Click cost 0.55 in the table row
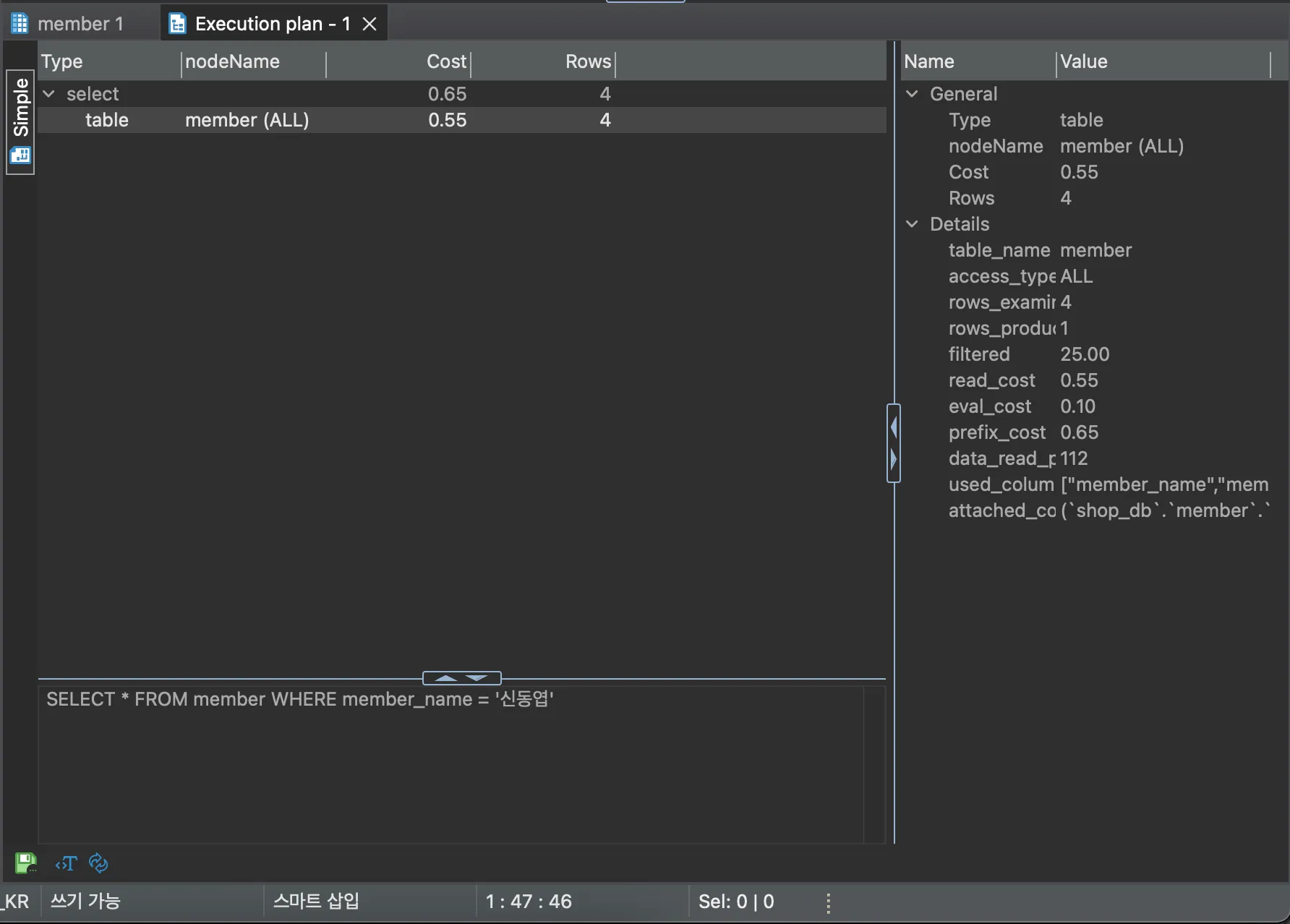Screen dimensions: 1290x924 point(447,120)
